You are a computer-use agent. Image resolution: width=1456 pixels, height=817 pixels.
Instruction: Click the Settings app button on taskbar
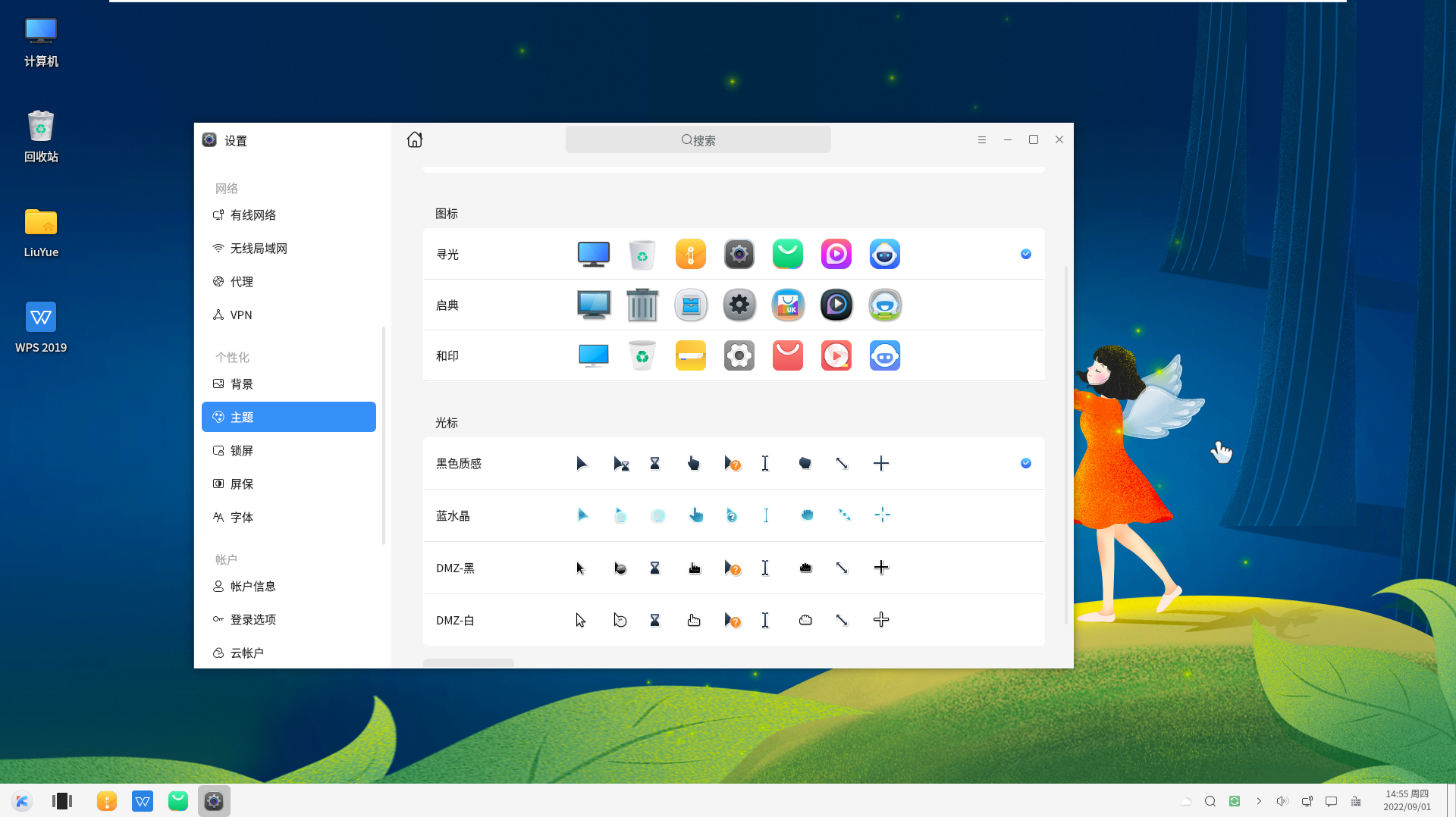coord(214,801)
